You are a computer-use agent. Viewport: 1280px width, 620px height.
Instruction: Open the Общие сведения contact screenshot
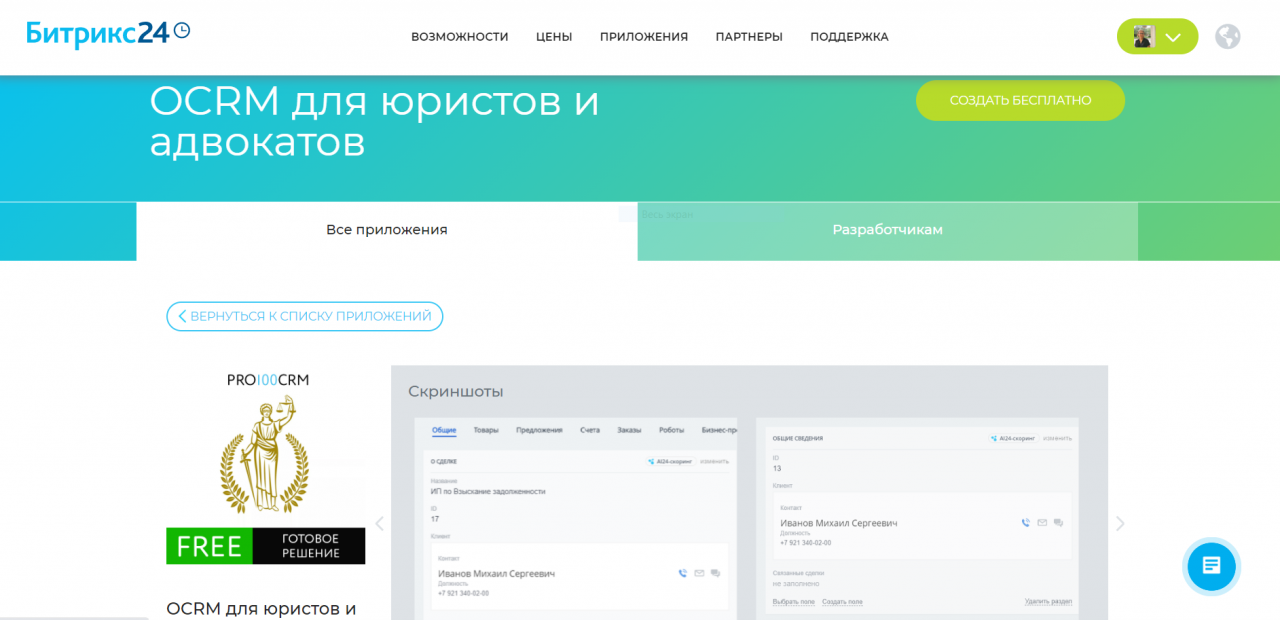click(918, 517)
